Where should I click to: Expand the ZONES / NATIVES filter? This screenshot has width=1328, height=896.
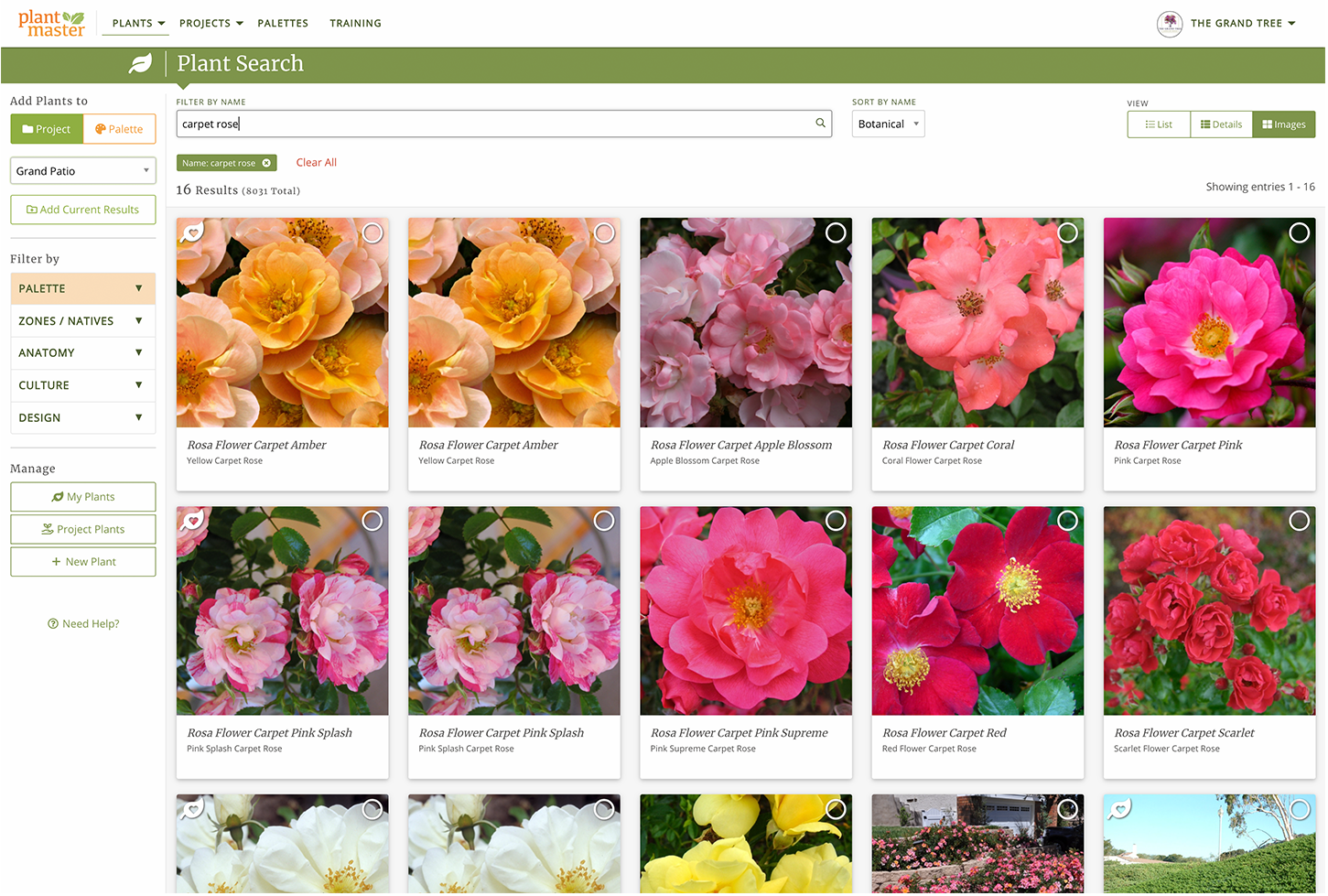83,321
